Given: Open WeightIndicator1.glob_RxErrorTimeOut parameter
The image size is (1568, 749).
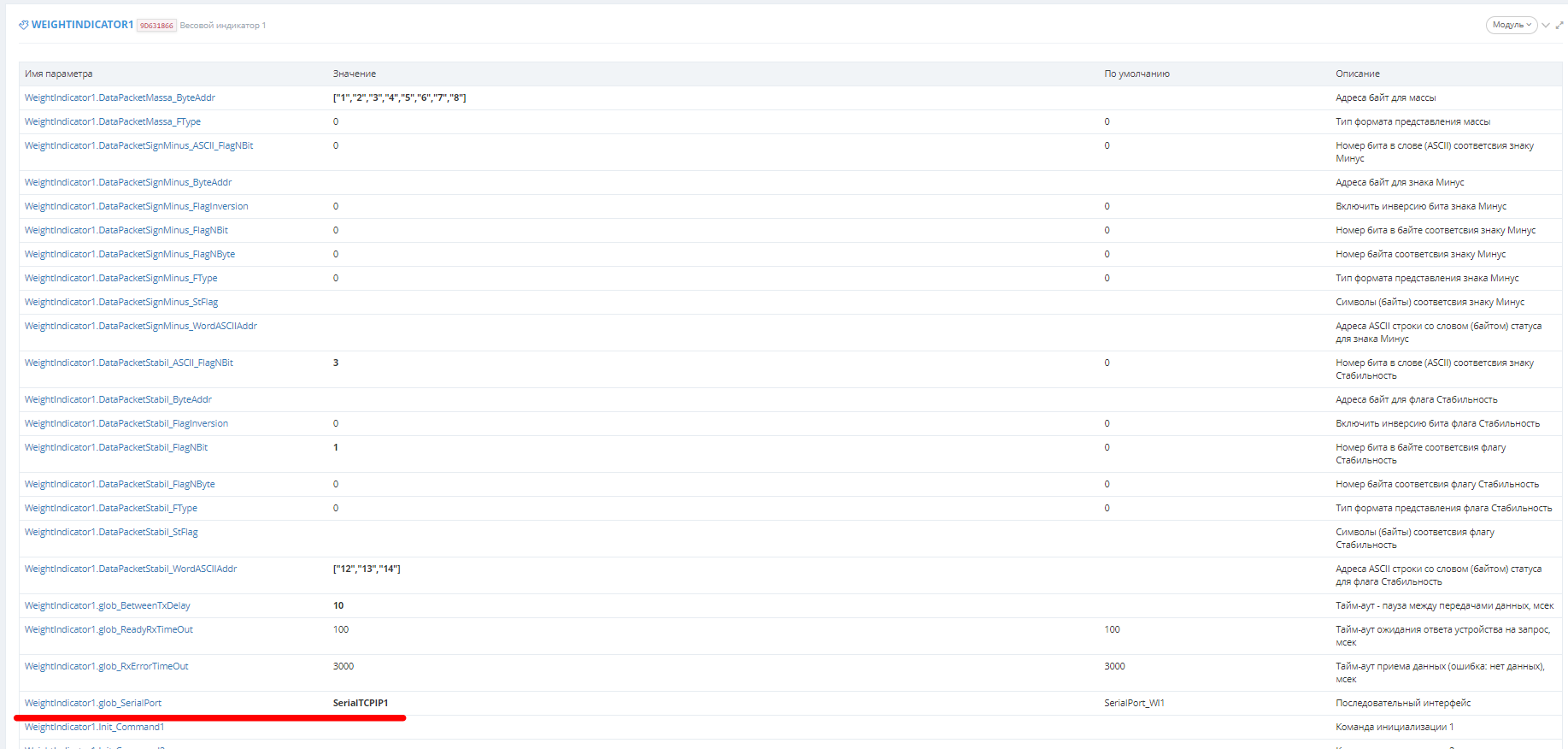Looking at the screenshot, I should coord(107,666).
